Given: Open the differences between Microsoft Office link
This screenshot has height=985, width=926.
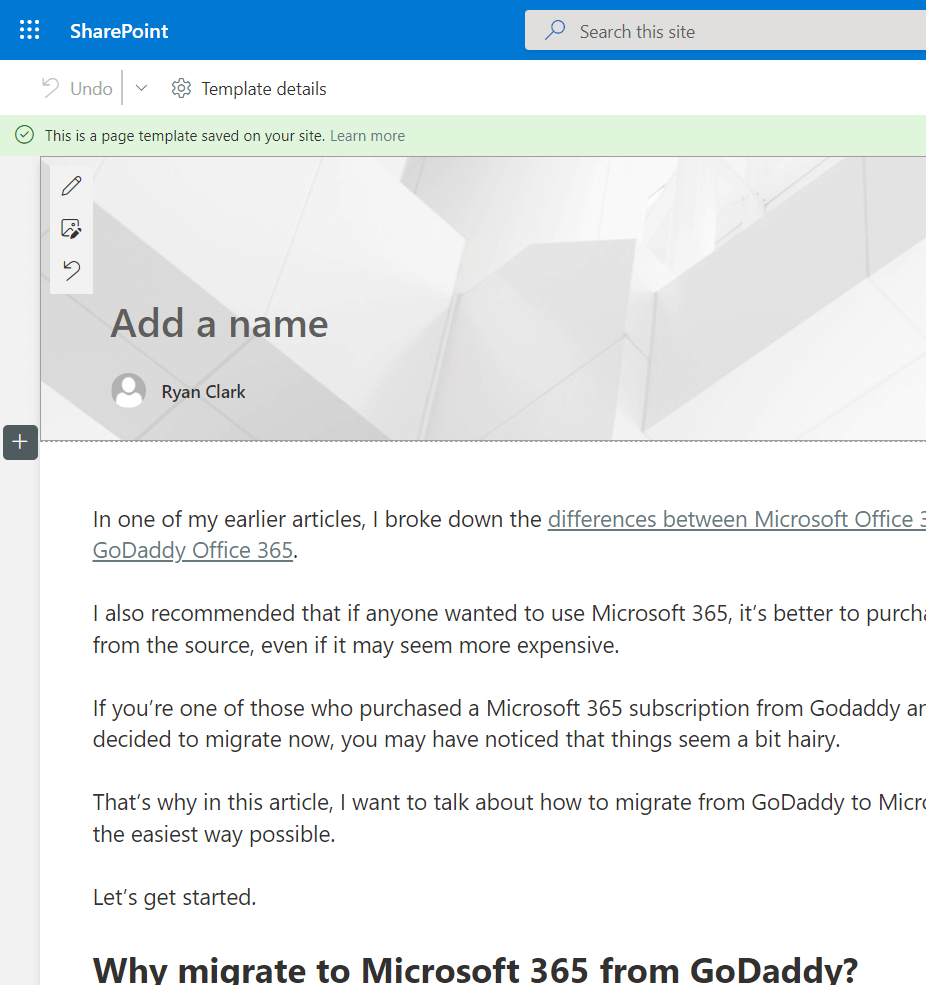Looking at the screenshot, I should (737, 520).
